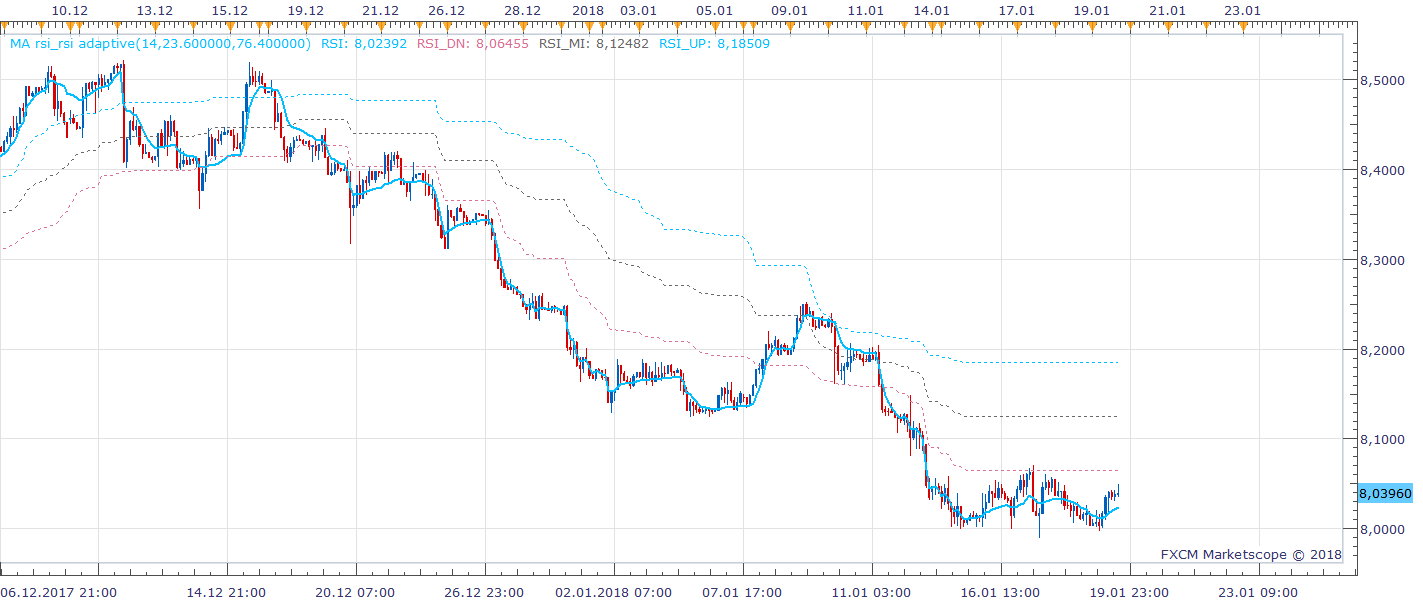Viewport: 1423px width, 605px height.
Task: Click the 16.01 13:00 time label
Action: click(x=1001, y=592)
